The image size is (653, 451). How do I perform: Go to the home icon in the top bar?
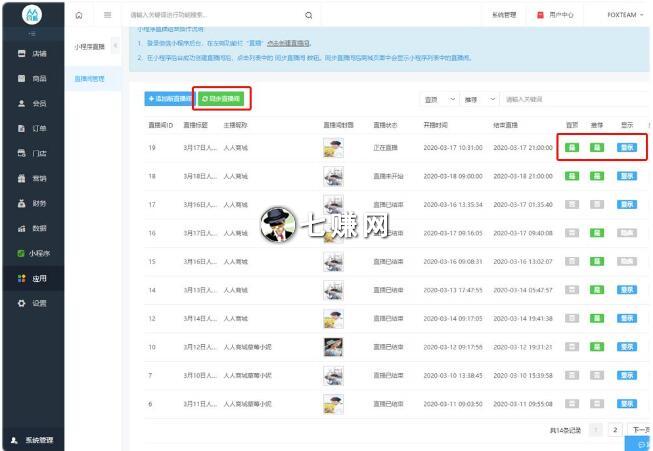(x=79, y=15)
